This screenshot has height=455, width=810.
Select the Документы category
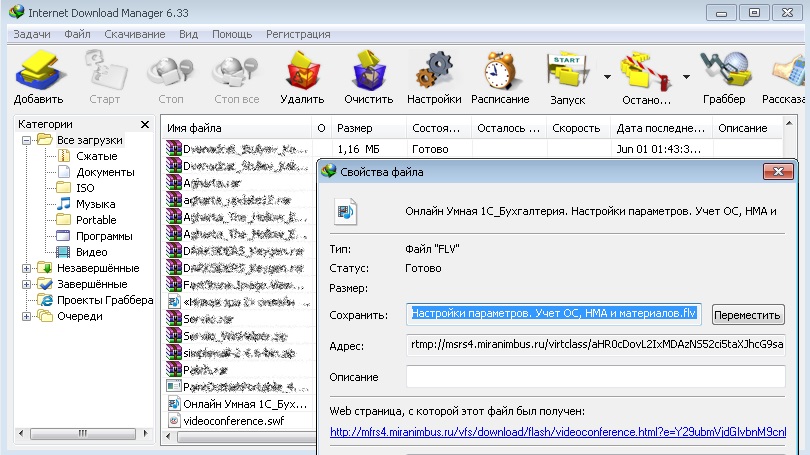[105, 172]
